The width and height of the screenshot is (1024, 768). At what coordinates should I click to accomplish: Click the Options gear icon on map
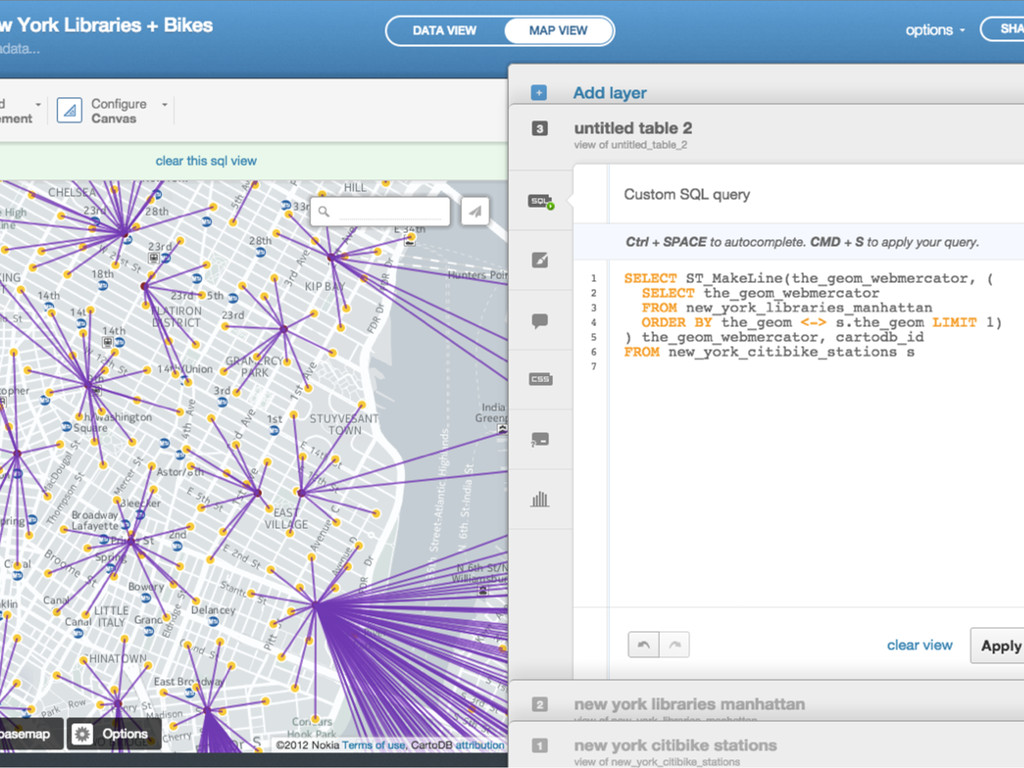pos(82,734)
